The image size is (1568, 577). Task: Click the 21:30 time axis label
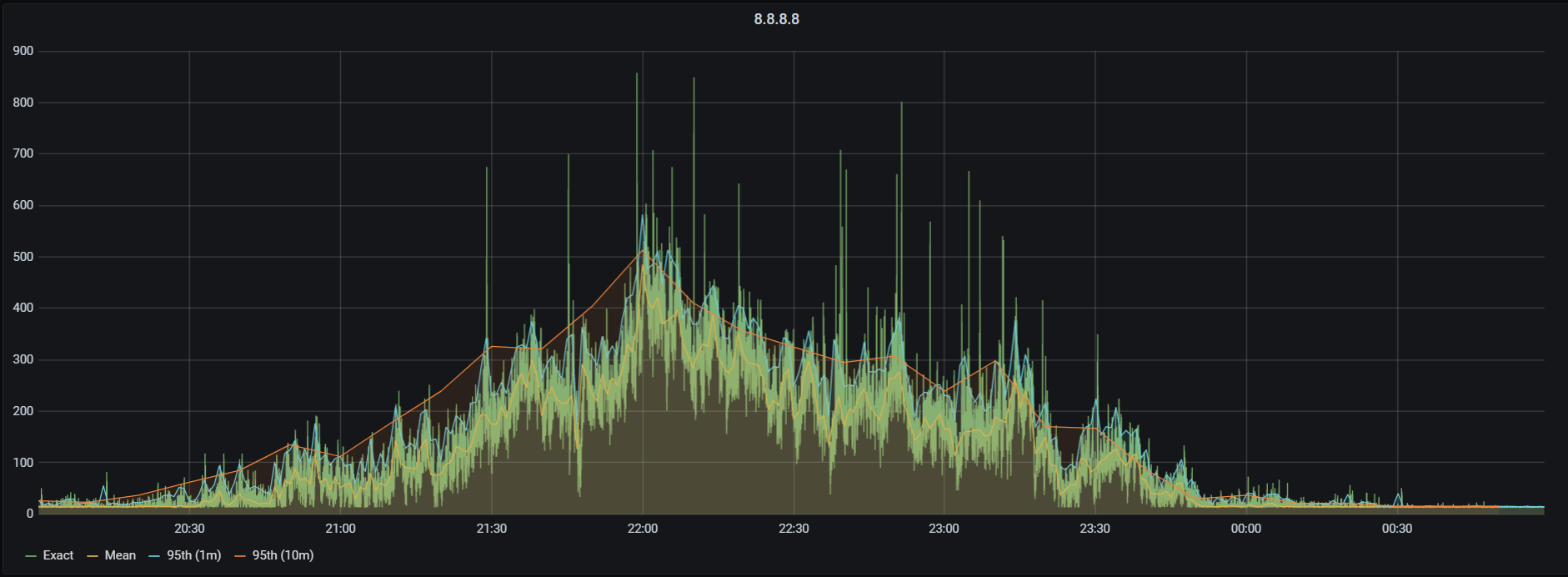click(491, 529)
